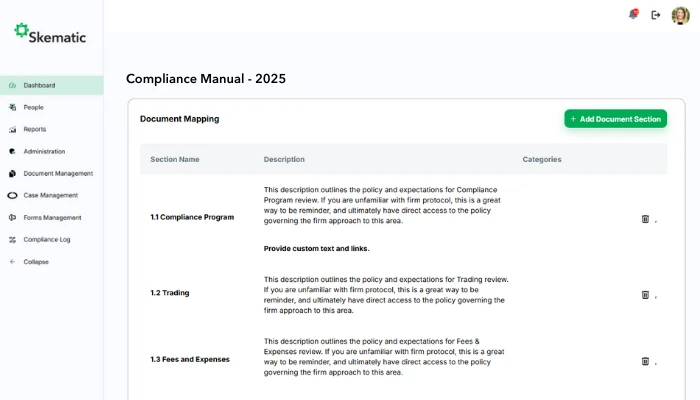The image size is (700, 400).
Task: Click the Categories column header
Action: point(541,159)
